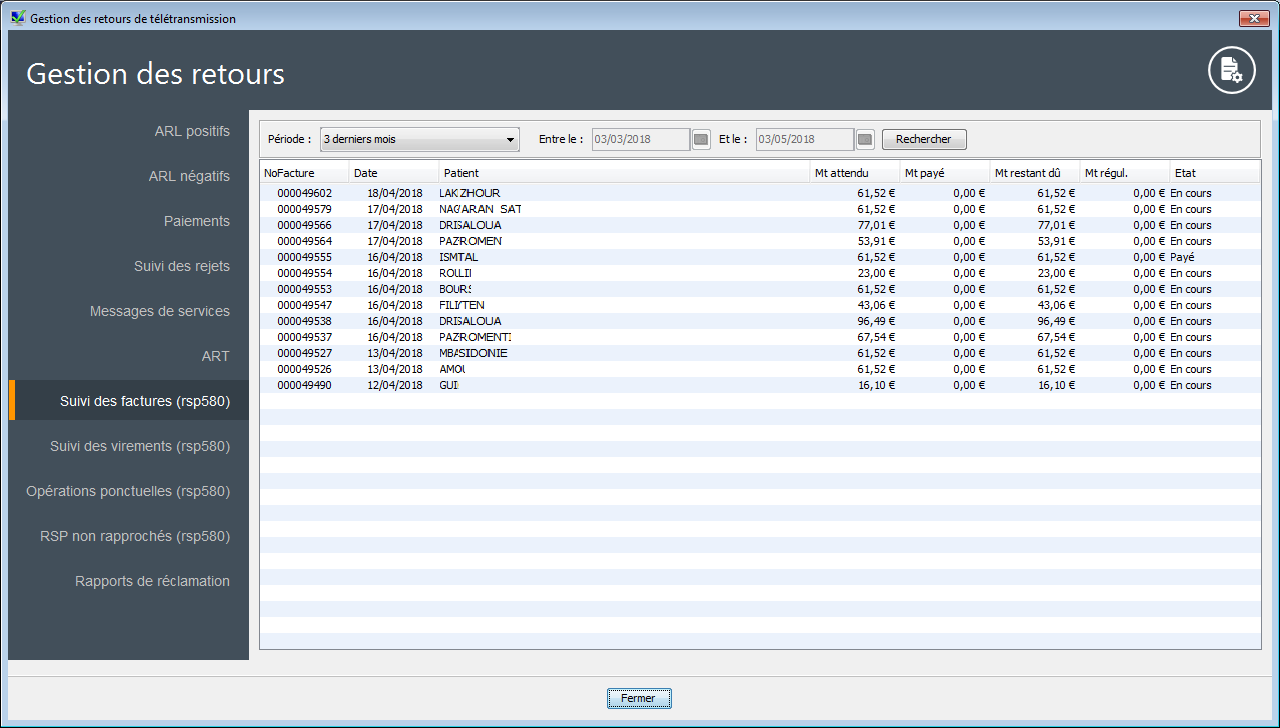Open Rapports de réclamation
This screenshot has width=1280, height=728.
point(152,581)
